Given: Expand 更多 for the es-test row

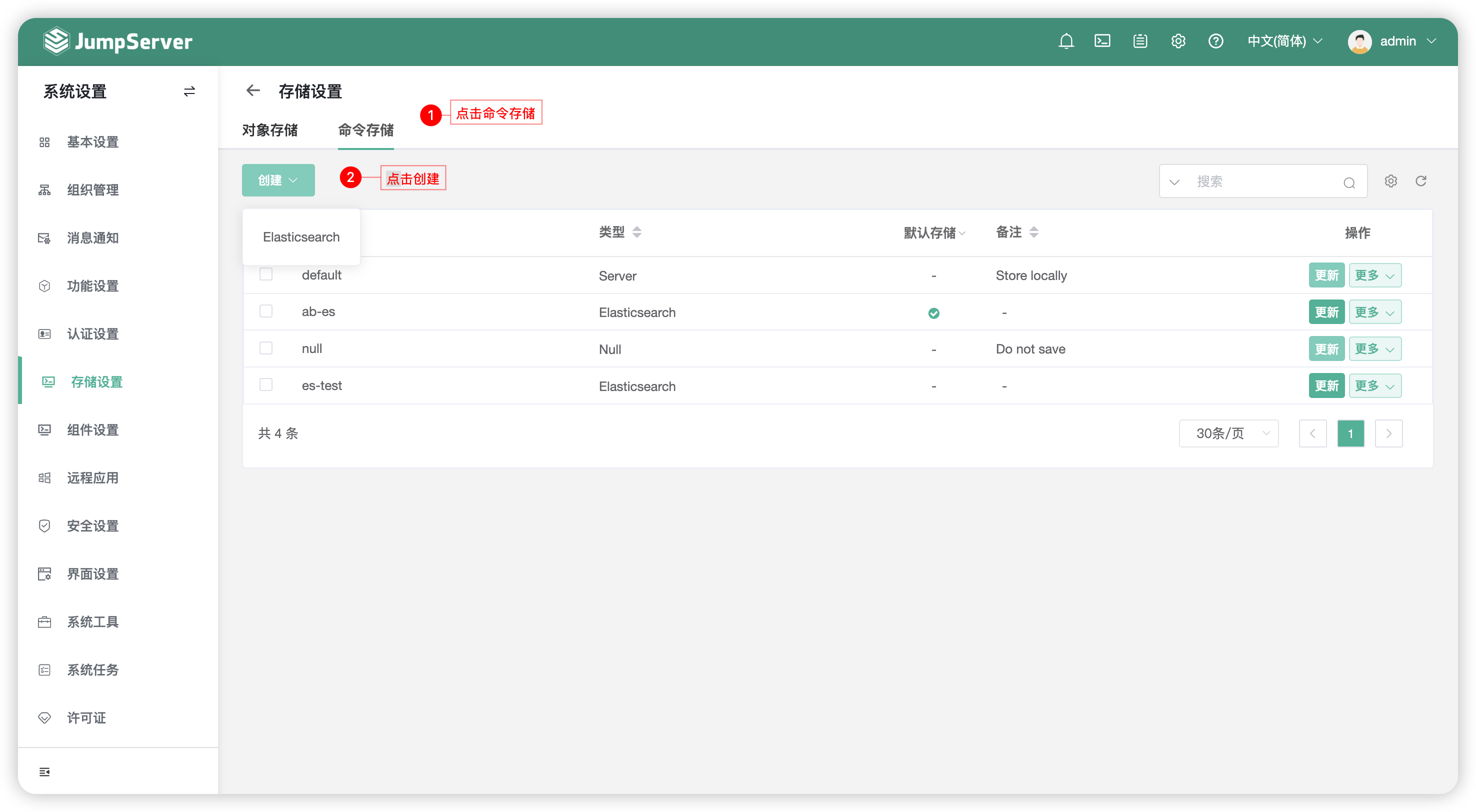Looking at the screenshot, I should [x=1374, y=385].
